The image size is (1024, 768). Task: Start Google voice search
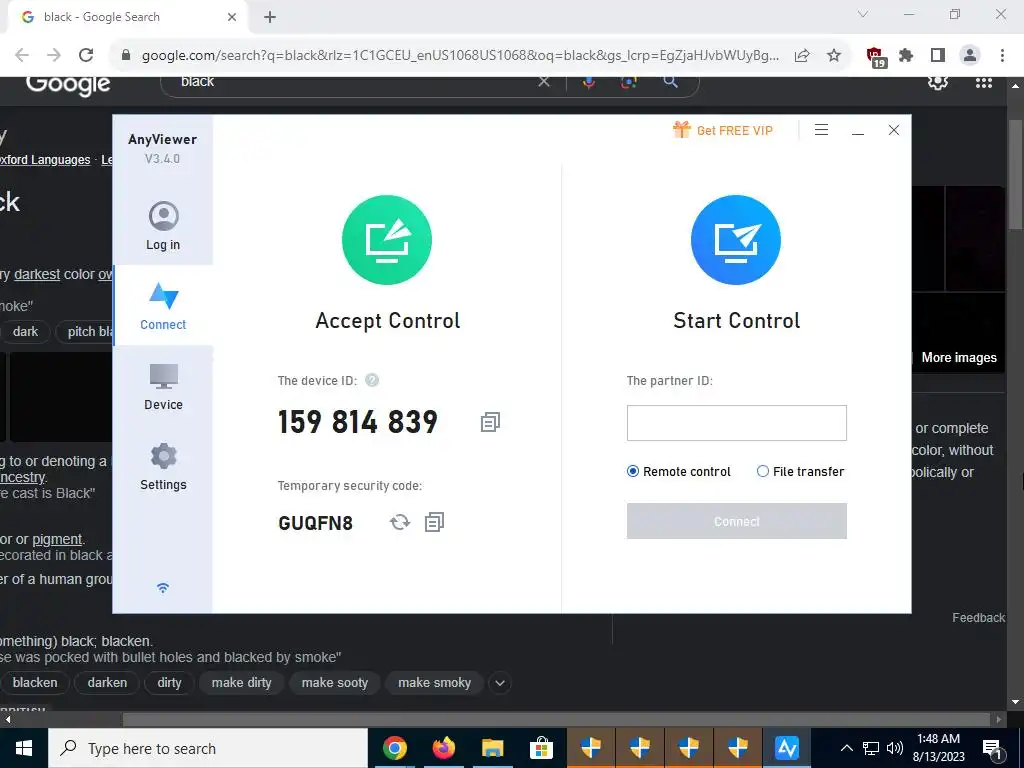click(588, 82)
